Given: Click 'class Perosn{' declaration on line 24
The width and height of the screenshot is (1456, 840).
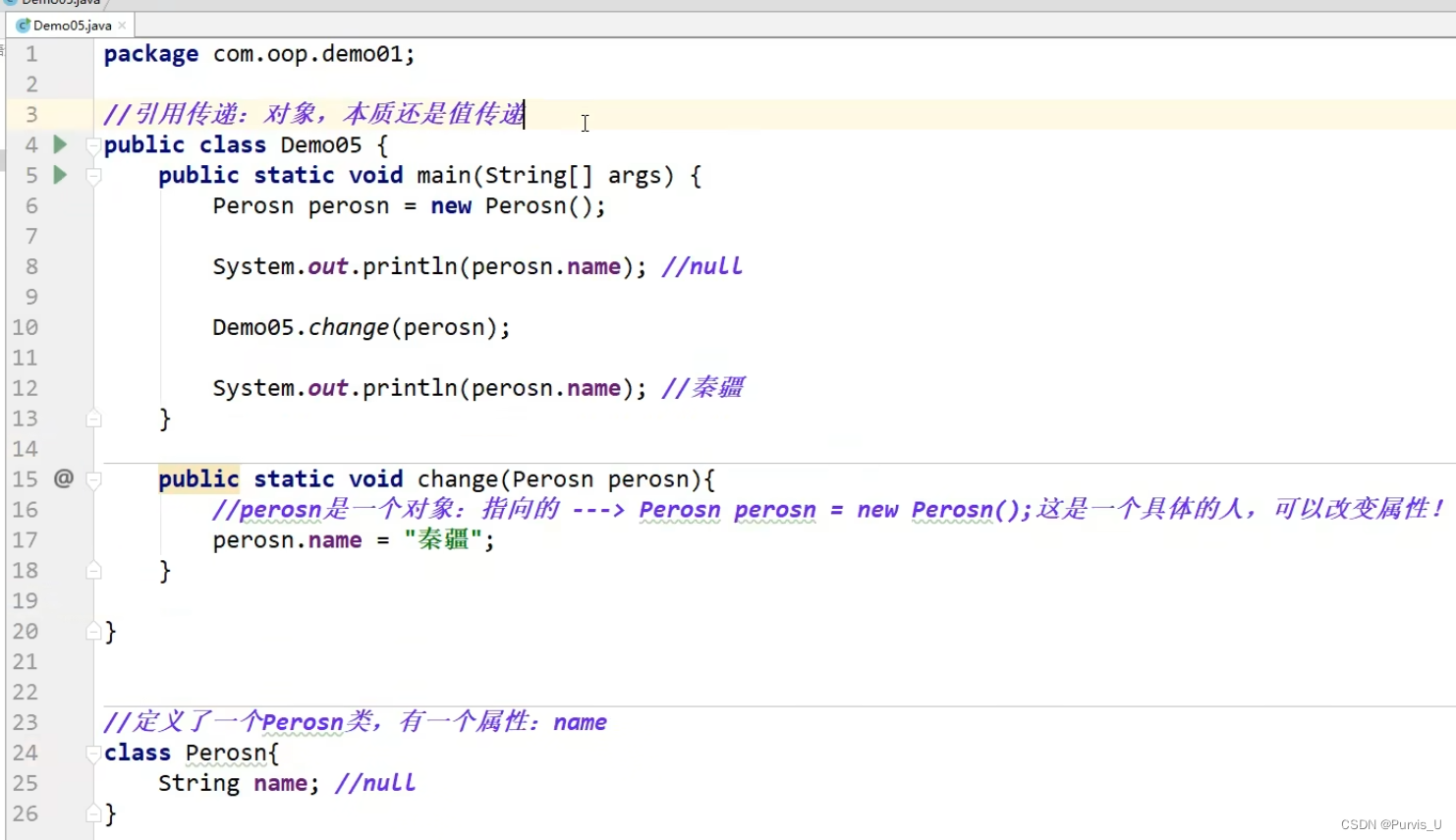Looking at the screenshot, I should point(192,753).
